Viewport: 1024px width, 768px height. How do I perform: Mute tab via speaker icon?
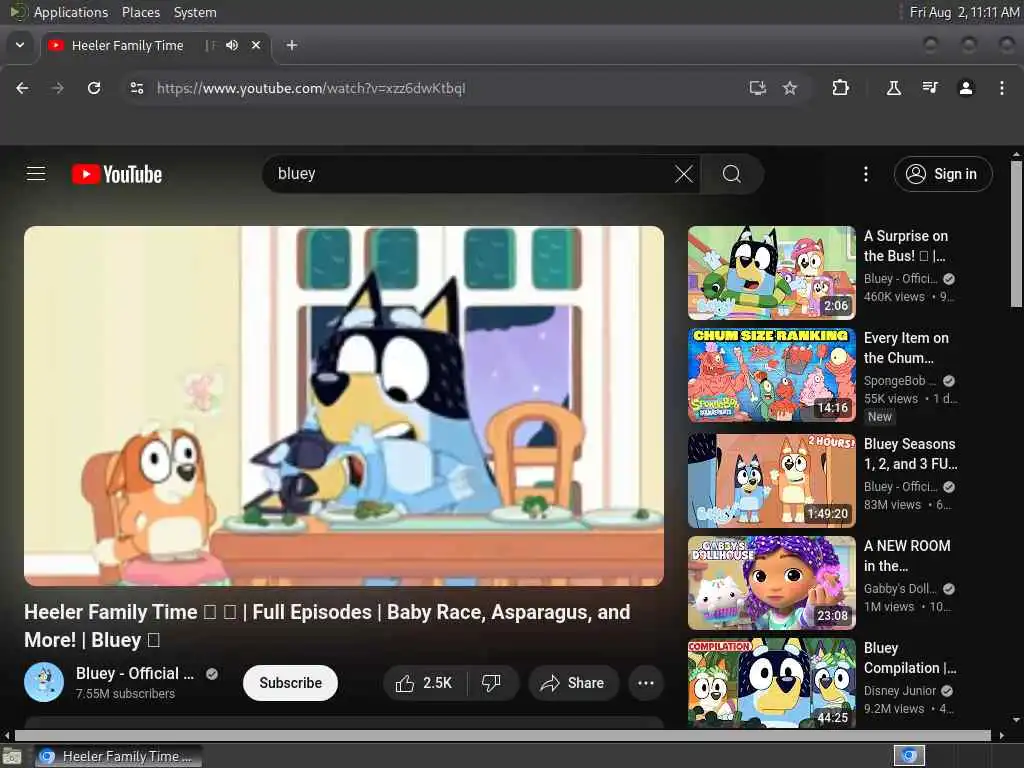[x=232, y=45]
